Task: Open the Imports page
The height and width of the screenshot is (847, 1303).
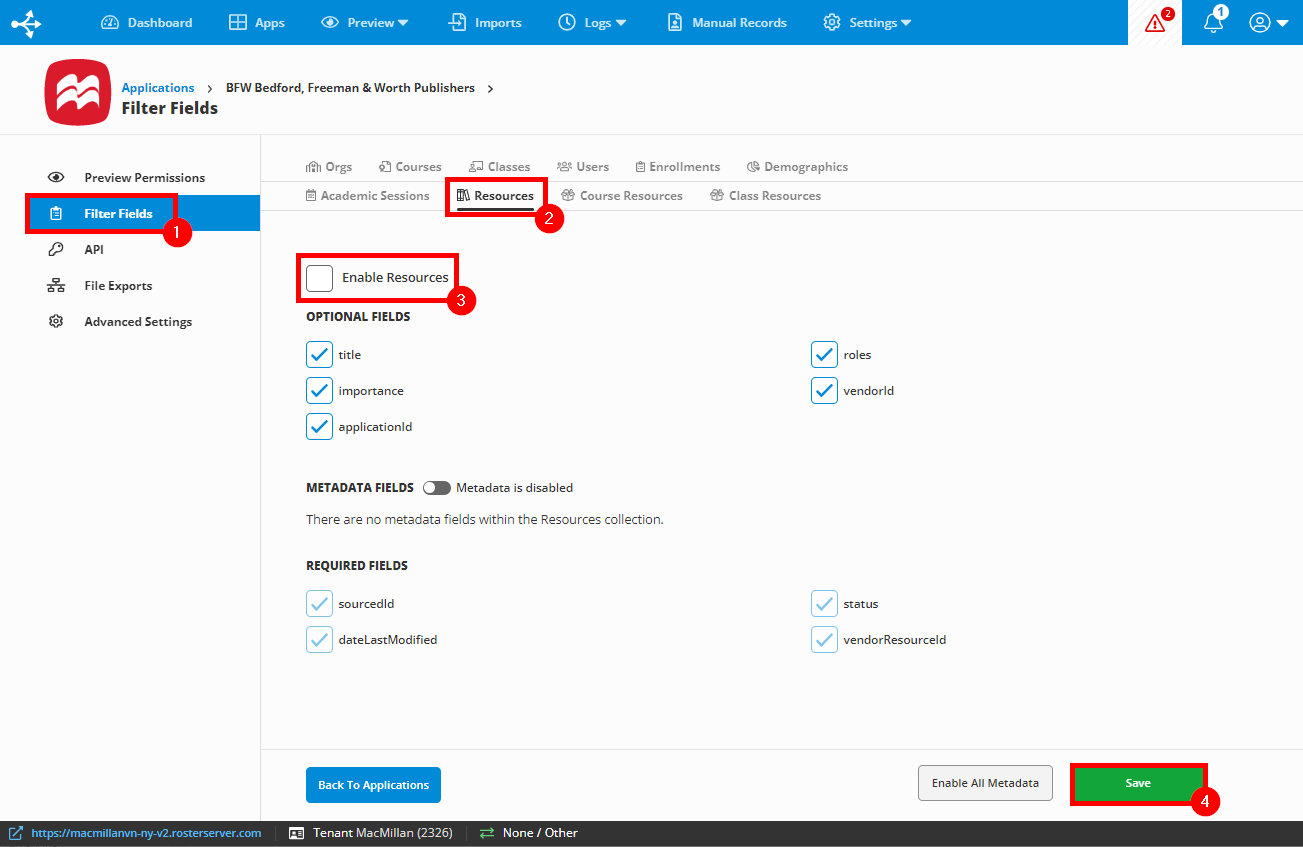Action: [484, 22]
